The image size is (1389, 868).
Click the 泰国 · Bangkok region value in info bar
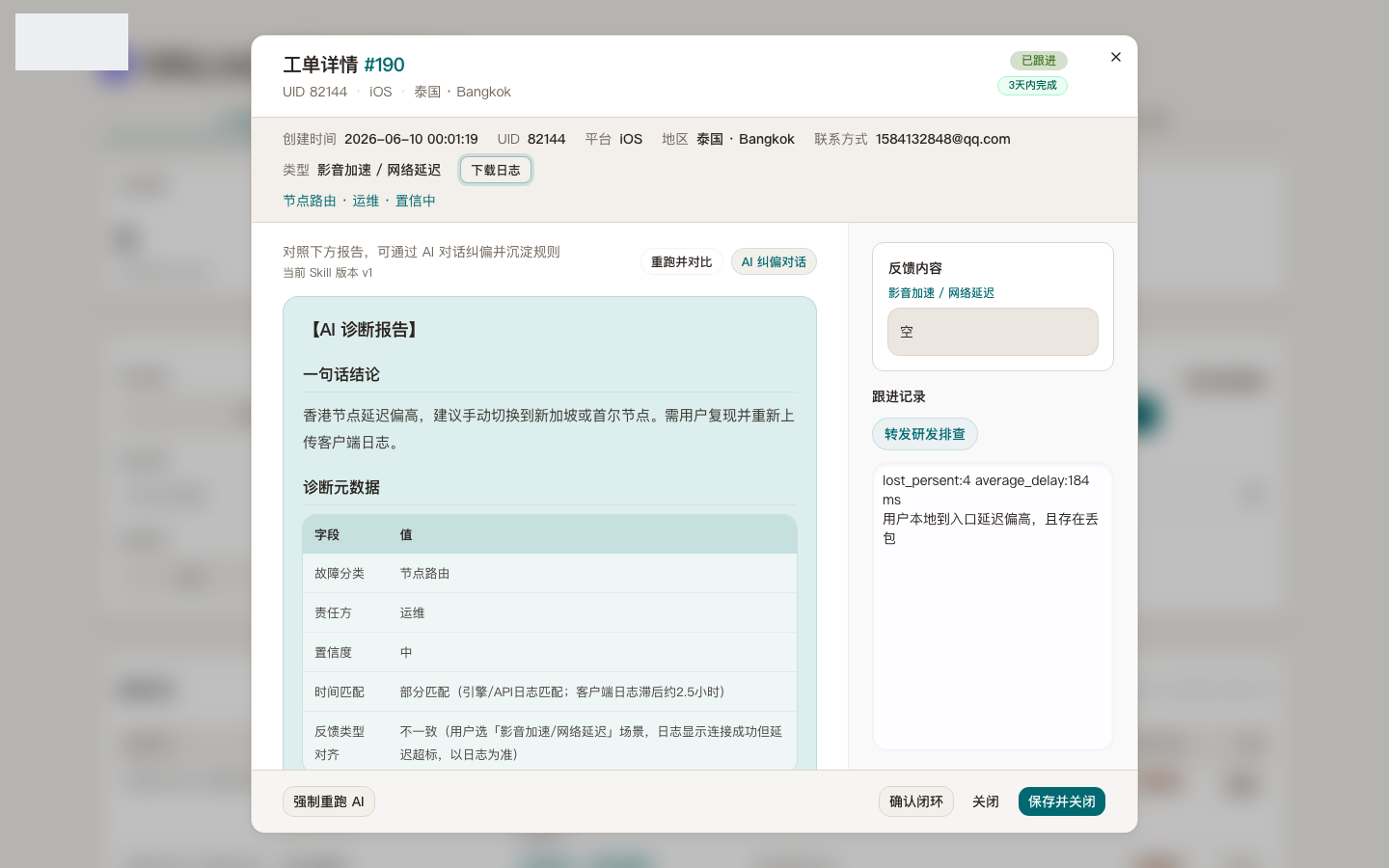coord(746,139)
